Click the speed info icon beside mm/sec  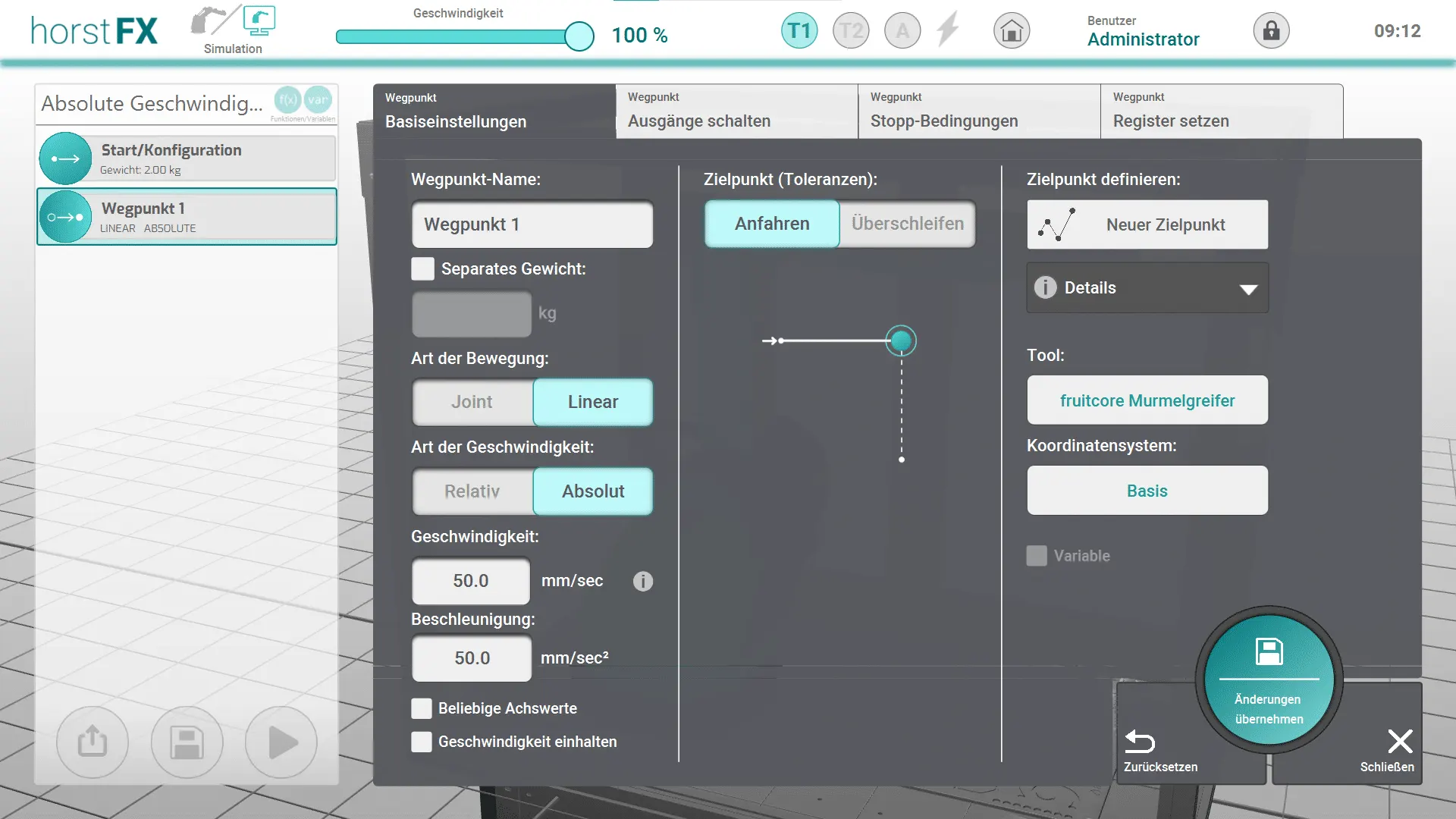[x=643, y=581]
